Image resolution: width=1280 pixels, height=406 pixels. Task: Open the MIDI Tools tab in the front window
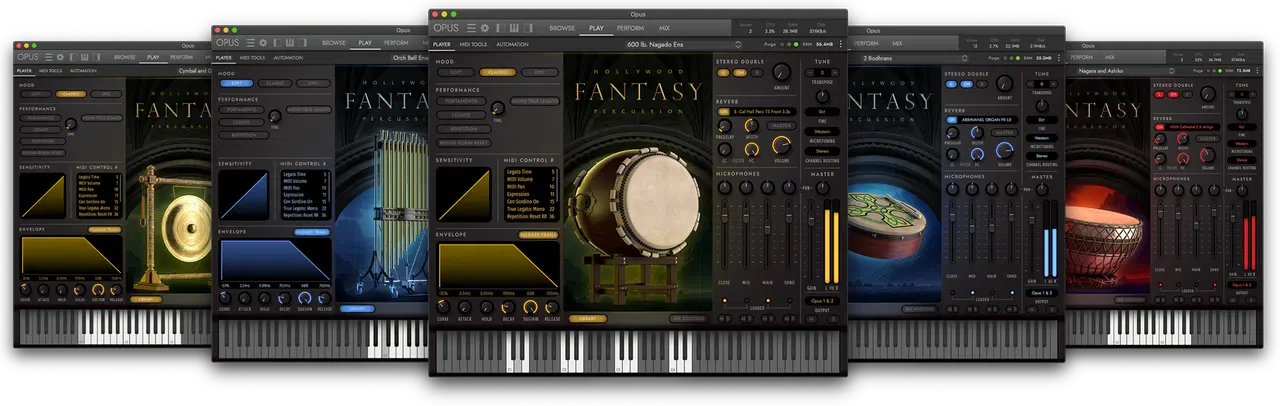click(474, 44)
